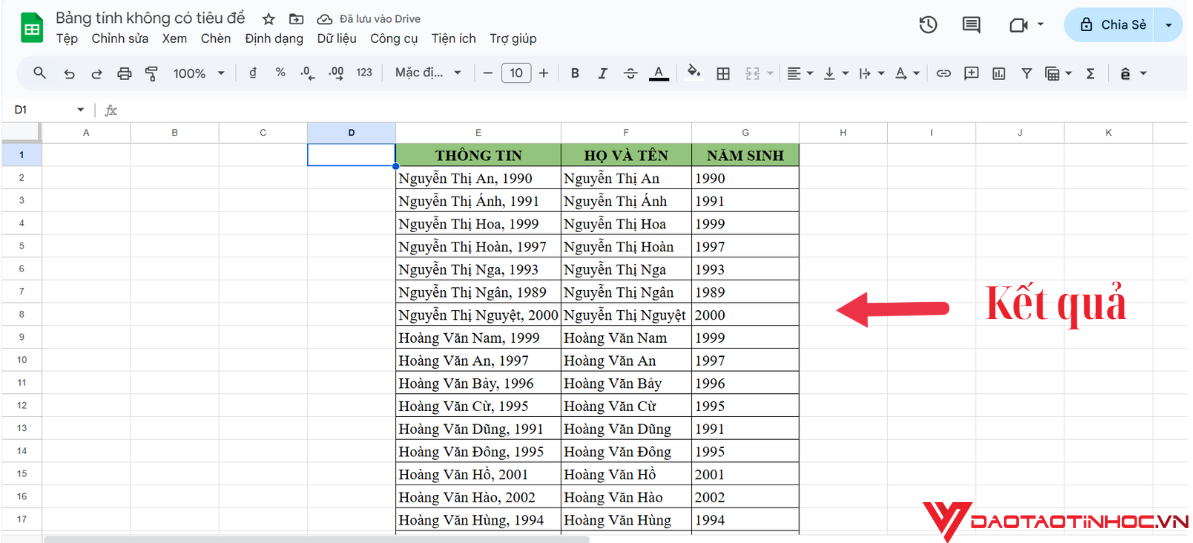This screenshot has height=543, width=1193.
Task: Open the 100% zoom dropdown
Action: pyautogui.click(x=199, y=74)
